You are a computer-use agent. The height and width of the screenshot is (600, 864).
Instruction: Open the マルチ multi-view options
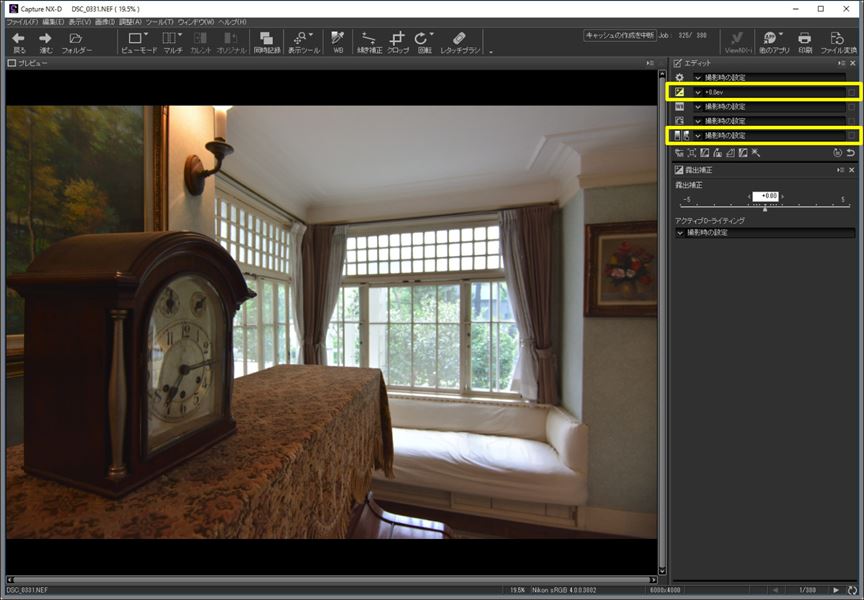coord(172,42)
